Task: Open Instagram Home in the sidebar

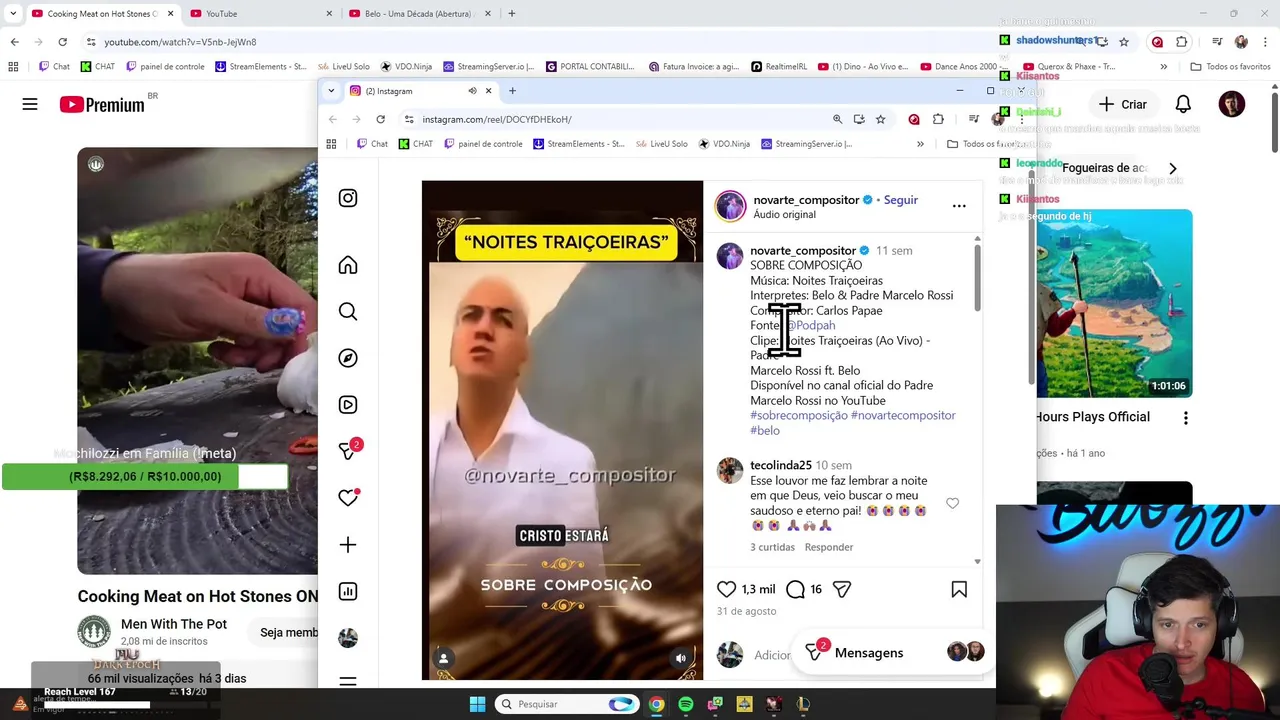Action: 348,265
